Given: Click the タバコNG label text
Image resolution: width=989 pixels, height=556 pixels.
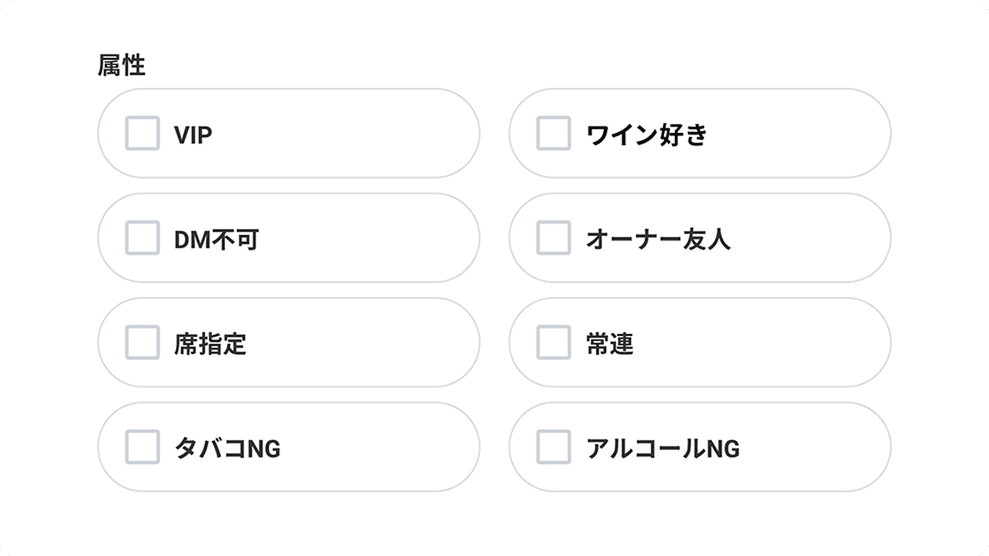Looking at the screenshot, I should click(x=227, y=448).
